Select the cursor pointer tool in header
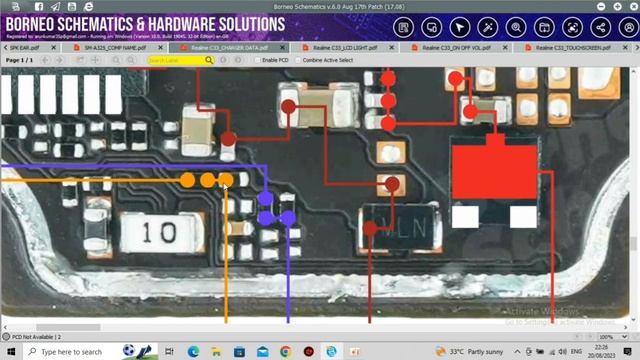 point(460,27)
